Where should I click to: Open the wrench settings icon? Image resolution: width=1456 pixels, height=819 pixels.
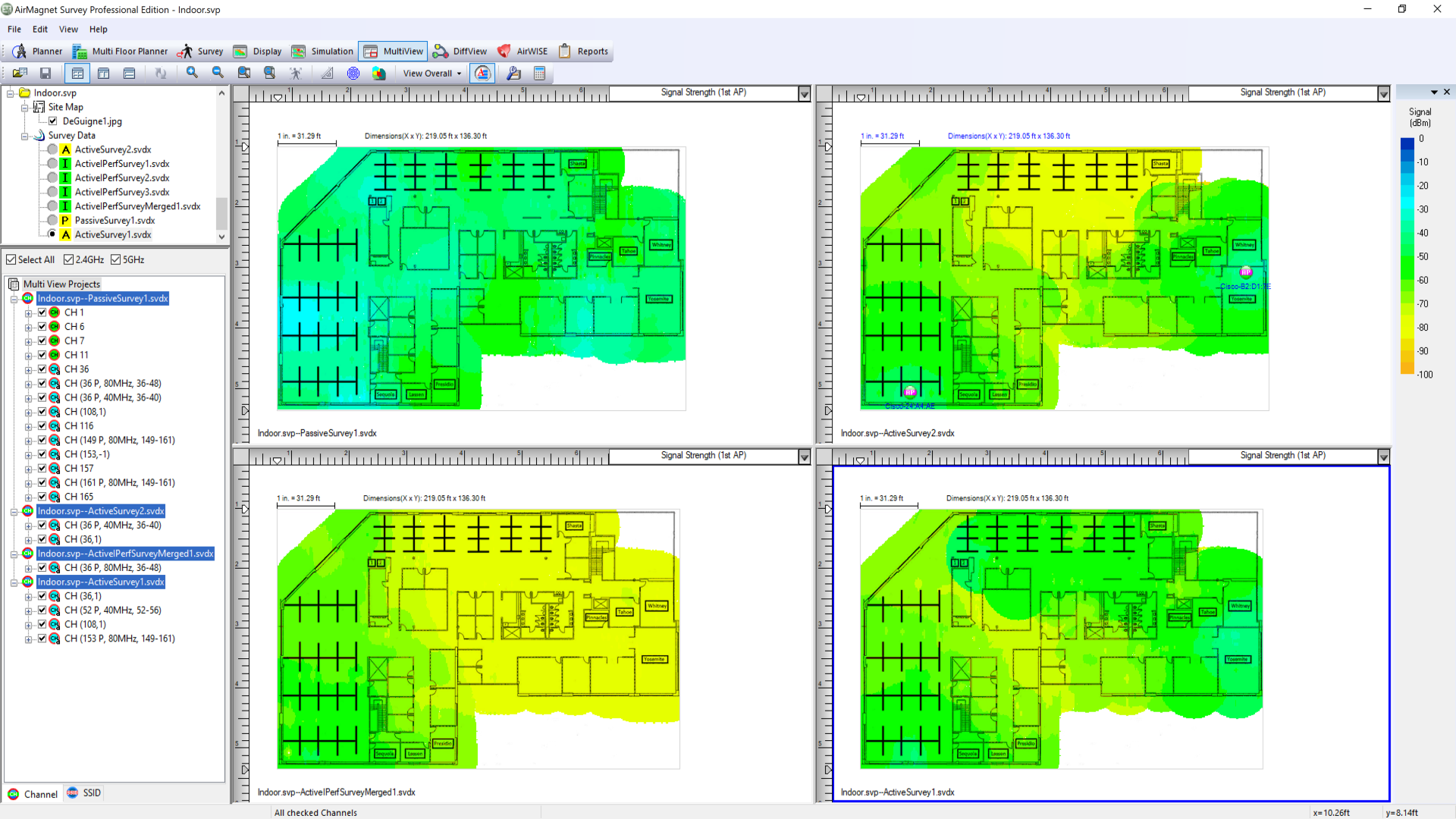[x=514, y=74]
